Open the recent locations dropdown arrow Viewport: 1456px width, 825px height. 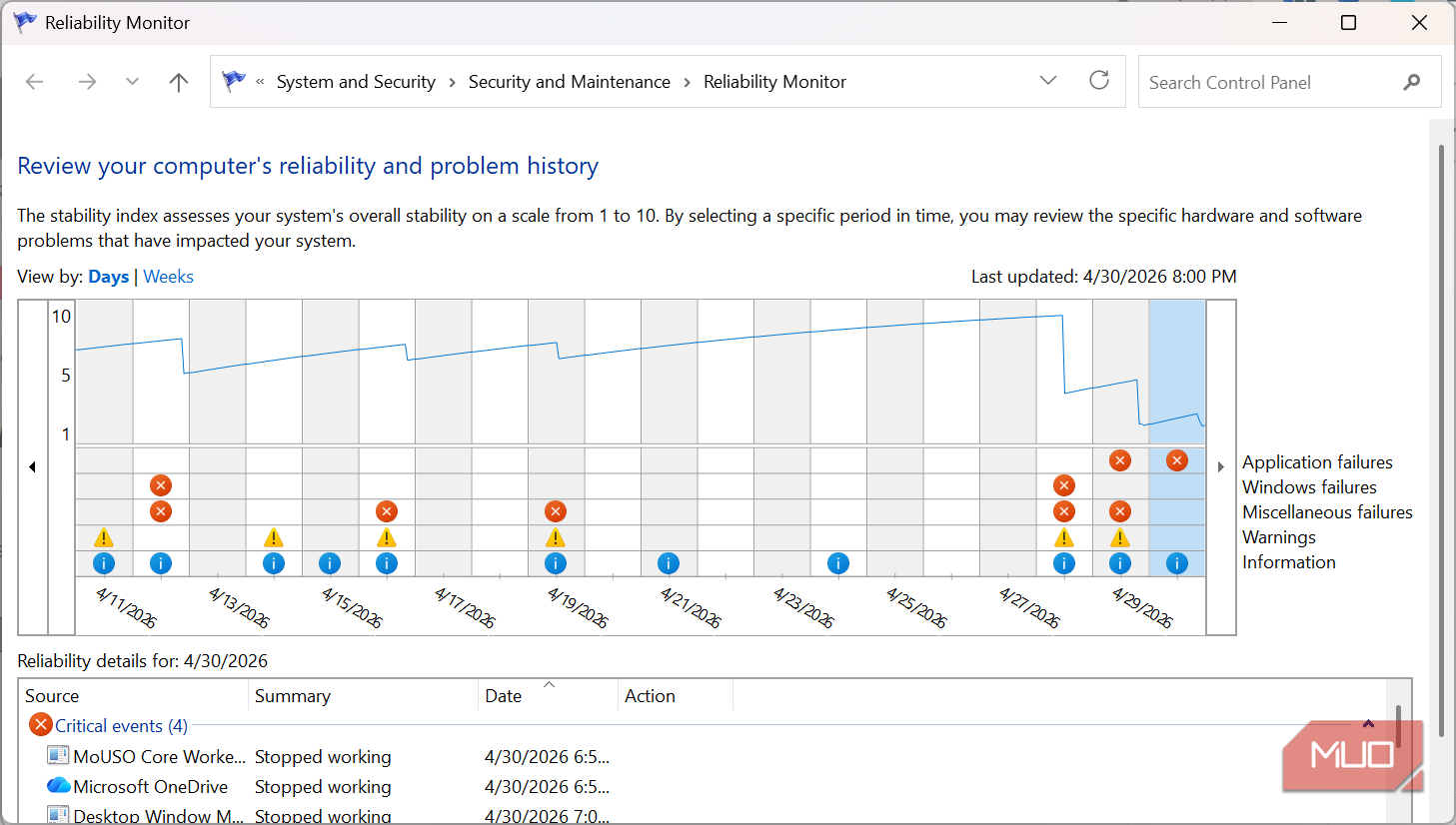(132, 82)
